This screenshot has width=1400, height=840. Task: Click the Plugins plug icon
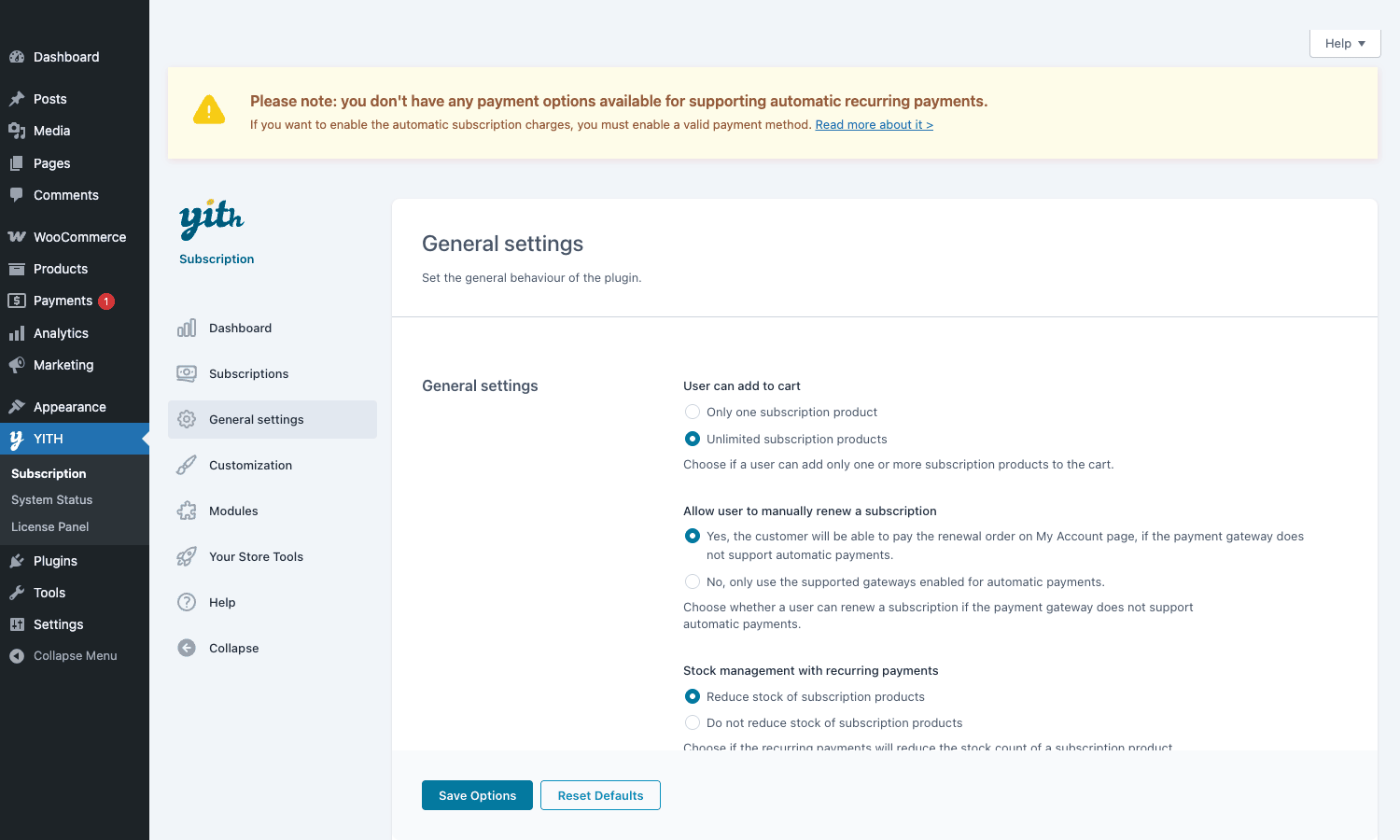(17, 561)
